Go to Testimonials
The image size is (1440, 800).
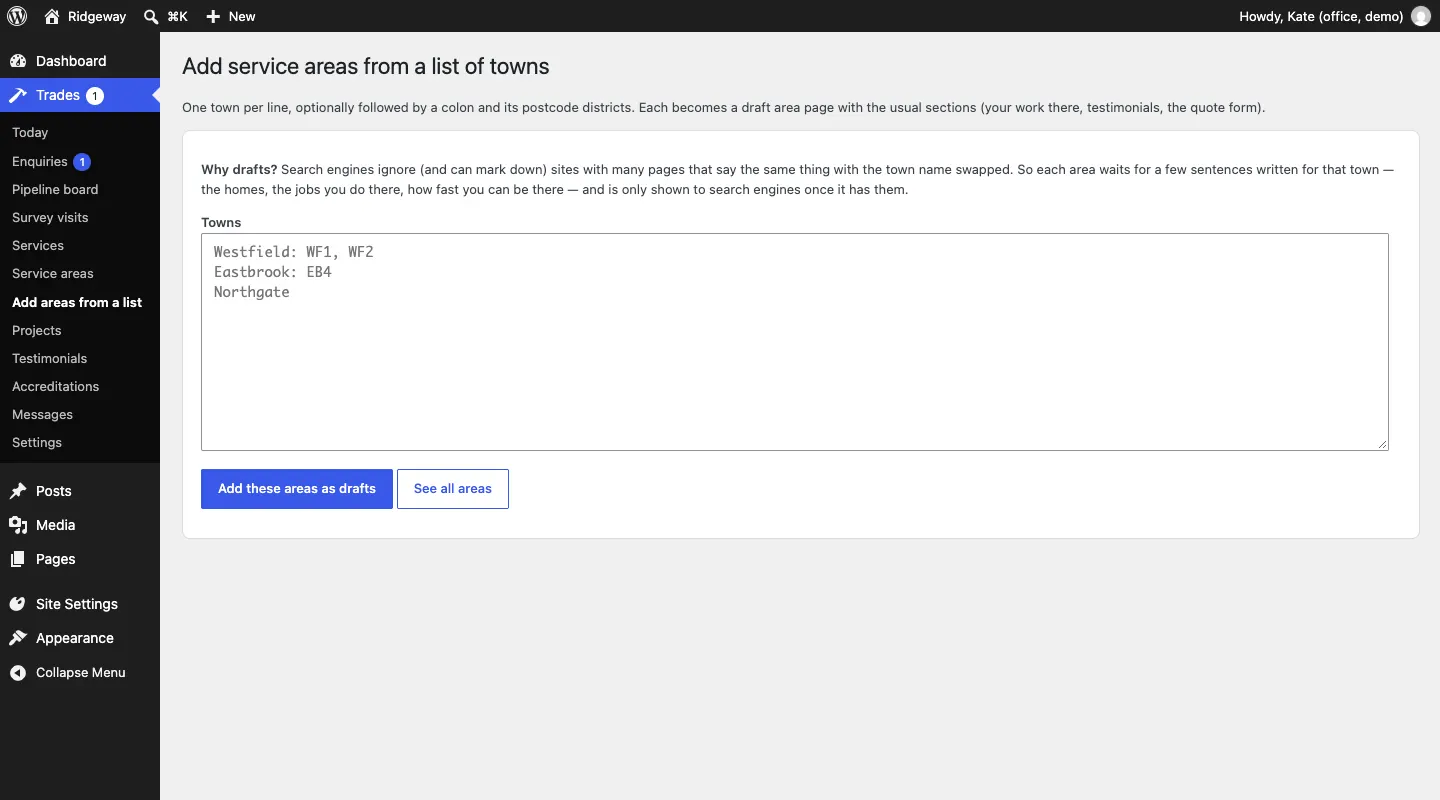(50, 358)
